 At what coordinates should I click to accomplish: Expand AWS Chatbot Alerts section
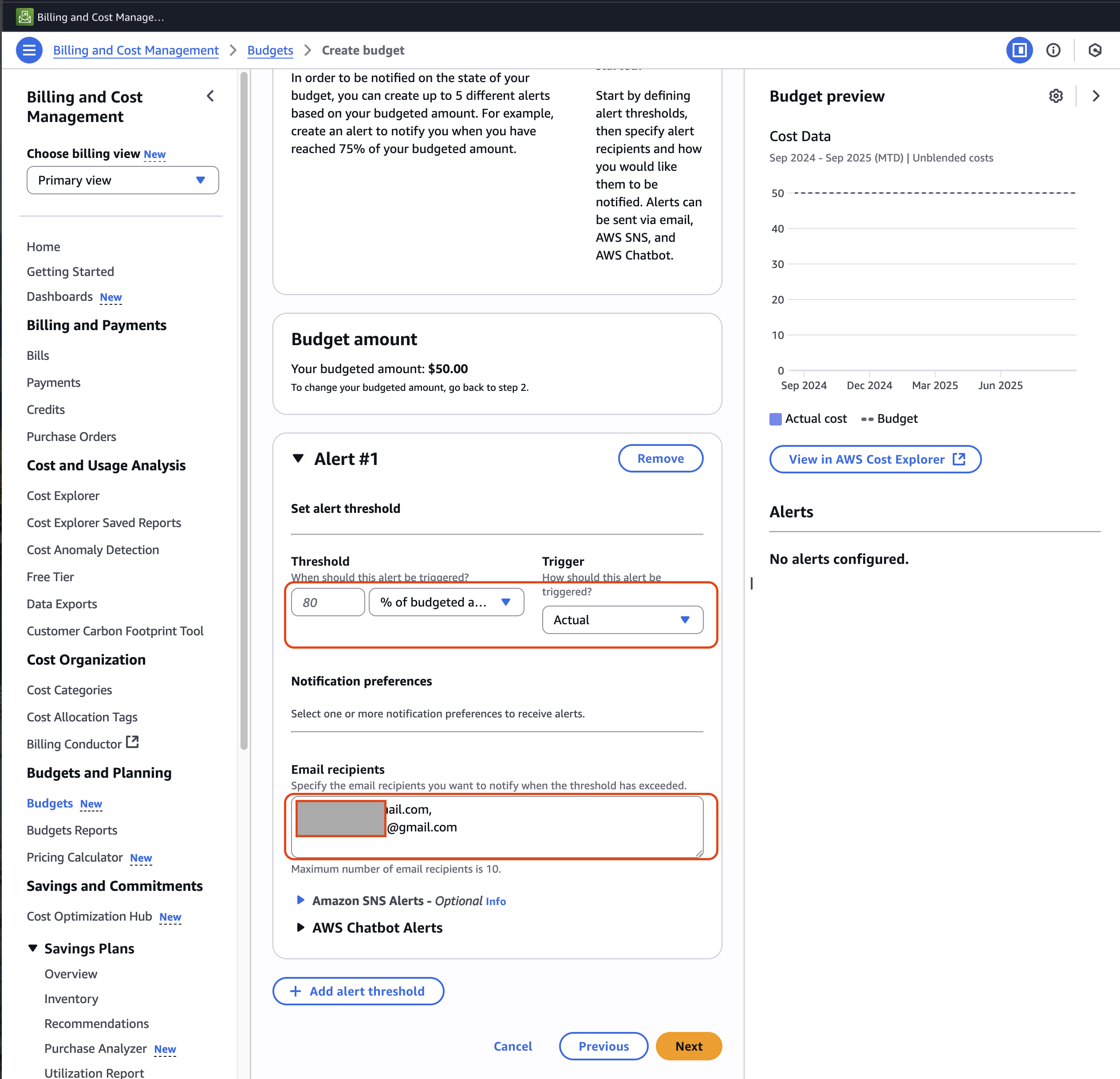pos(300,927)
